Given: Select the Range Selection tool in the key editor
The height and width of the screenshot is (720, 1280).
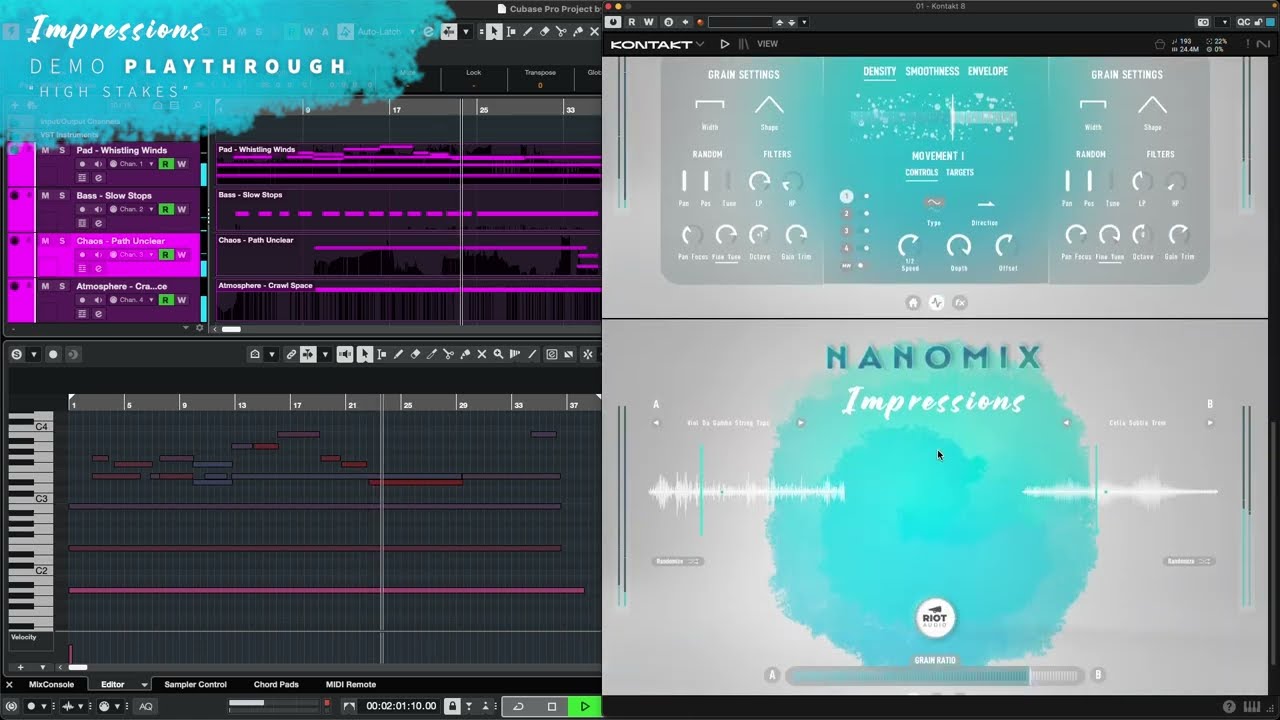Looking at the screenshot, I should pyautogui.click(x=381, y=354).
